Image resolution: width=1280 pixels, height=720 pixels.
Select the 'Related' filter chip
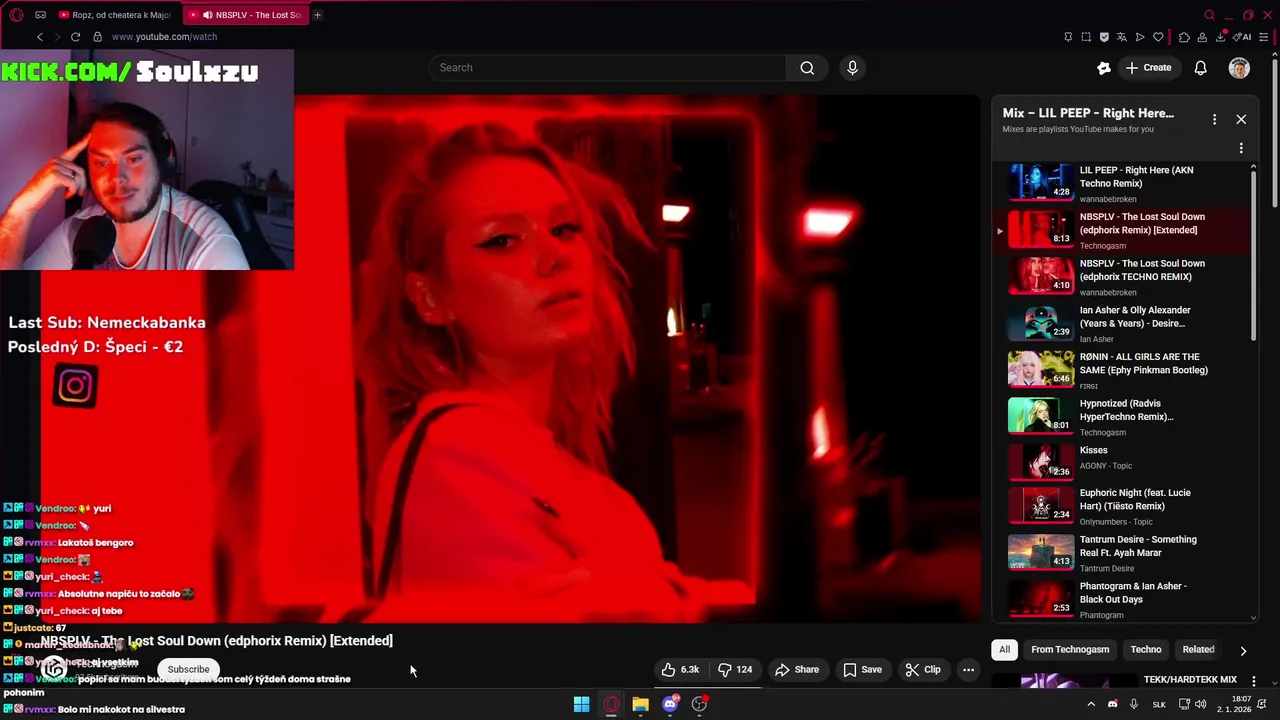pyautogui.click(x=1198, y=649)
